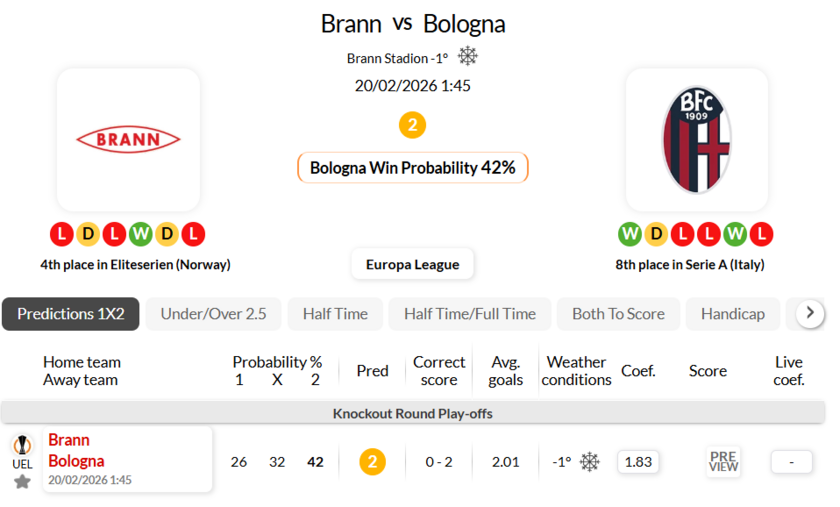Click the 1.83 coefficient button
Viewport: 840px width, 507px height.
638,461
